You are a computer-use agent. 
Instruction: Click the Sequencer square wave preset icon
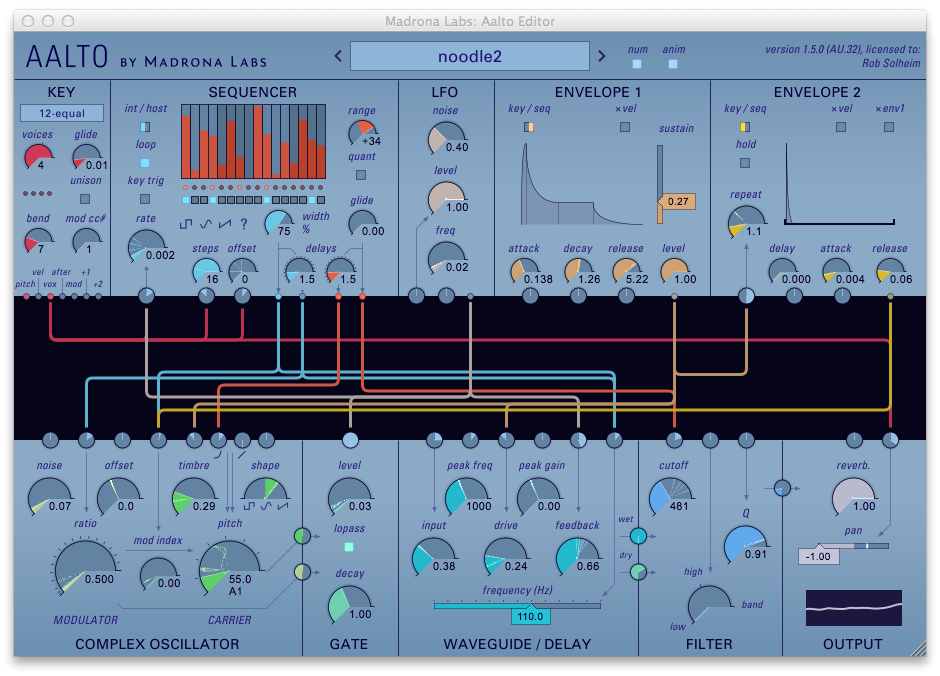pyautogui.click(x=184, y=224)
